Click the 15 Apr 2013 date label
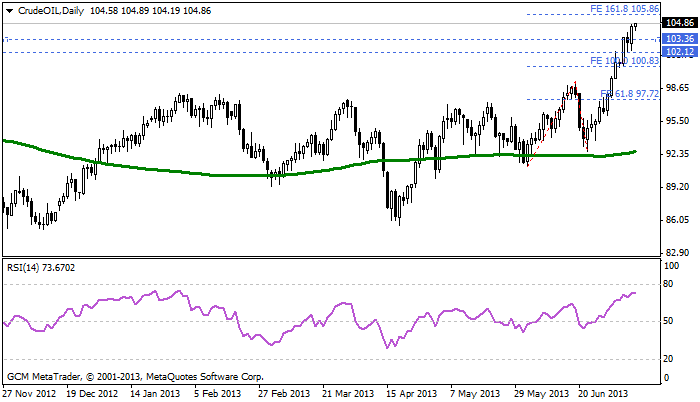 click(x=407, y=394)
